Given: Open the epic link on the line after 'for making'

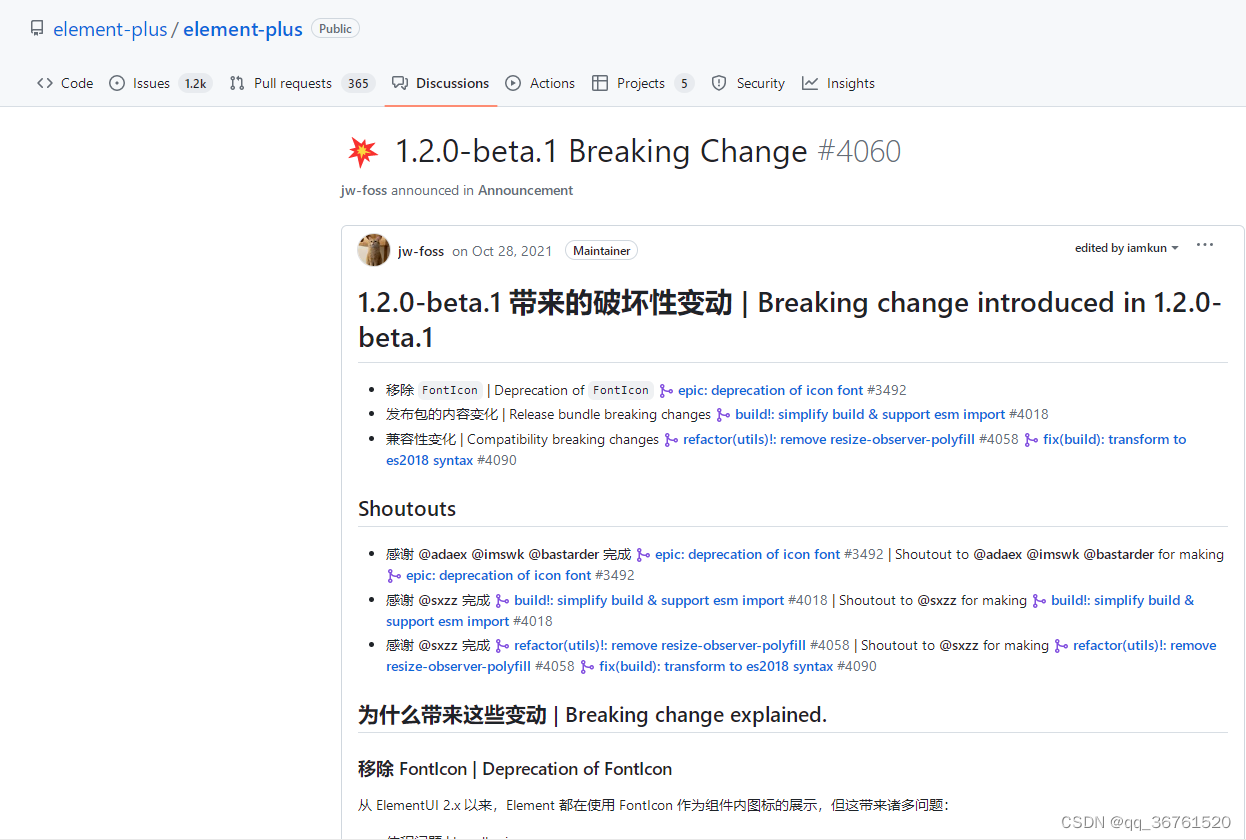Looking at the screenshot, I should click(x=498, y=575).
